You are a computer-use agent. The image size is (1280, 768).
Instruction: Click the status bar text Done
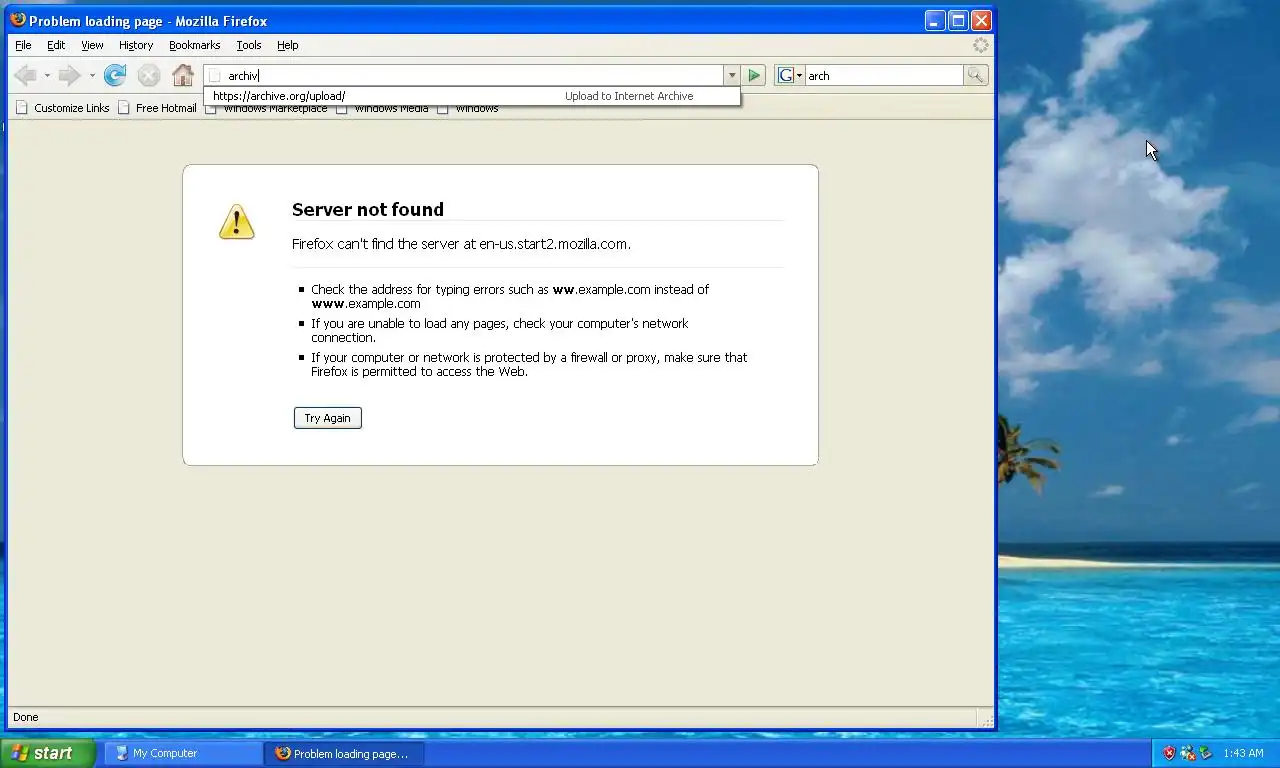point(25,717)
